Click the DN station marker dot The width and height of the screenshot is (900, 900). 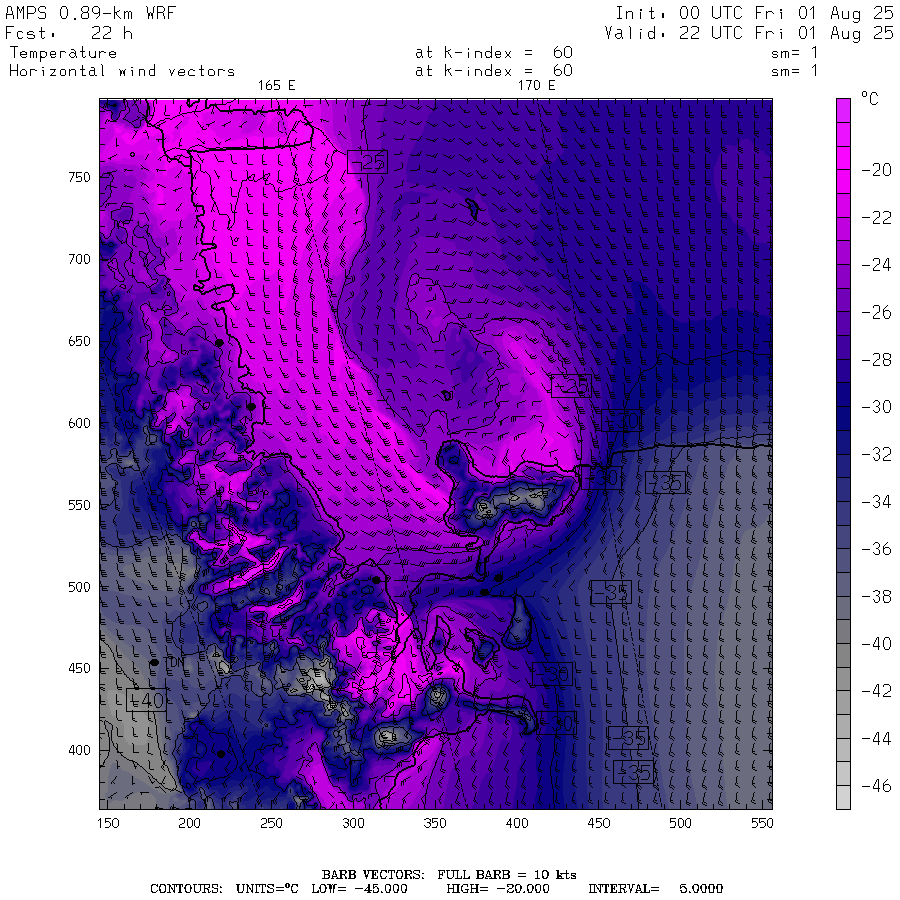pos(154,662)
